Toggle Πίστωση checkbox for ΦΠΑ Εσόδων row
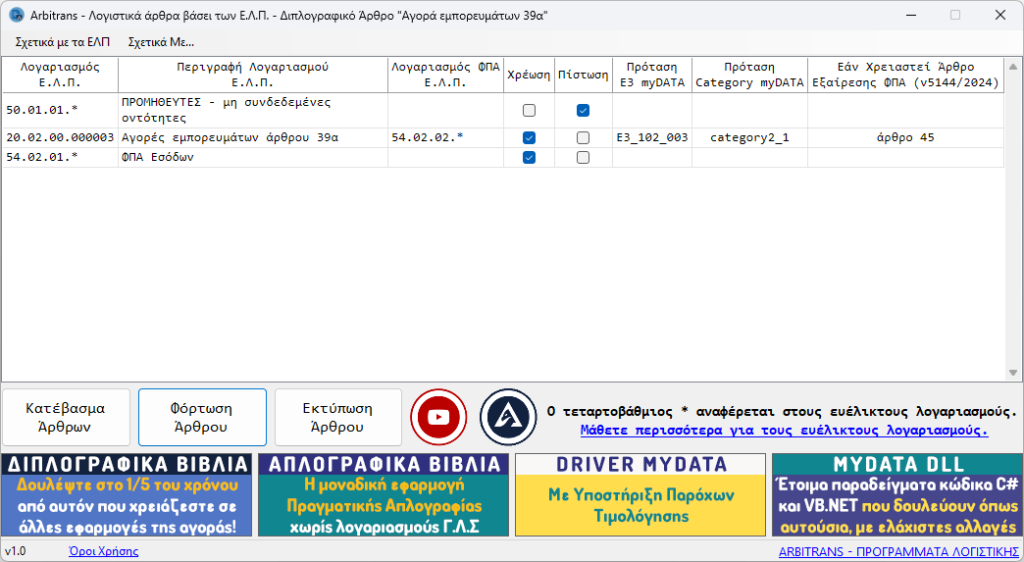This screenshot has width=1024, height=562. click(x=583, y=157)
